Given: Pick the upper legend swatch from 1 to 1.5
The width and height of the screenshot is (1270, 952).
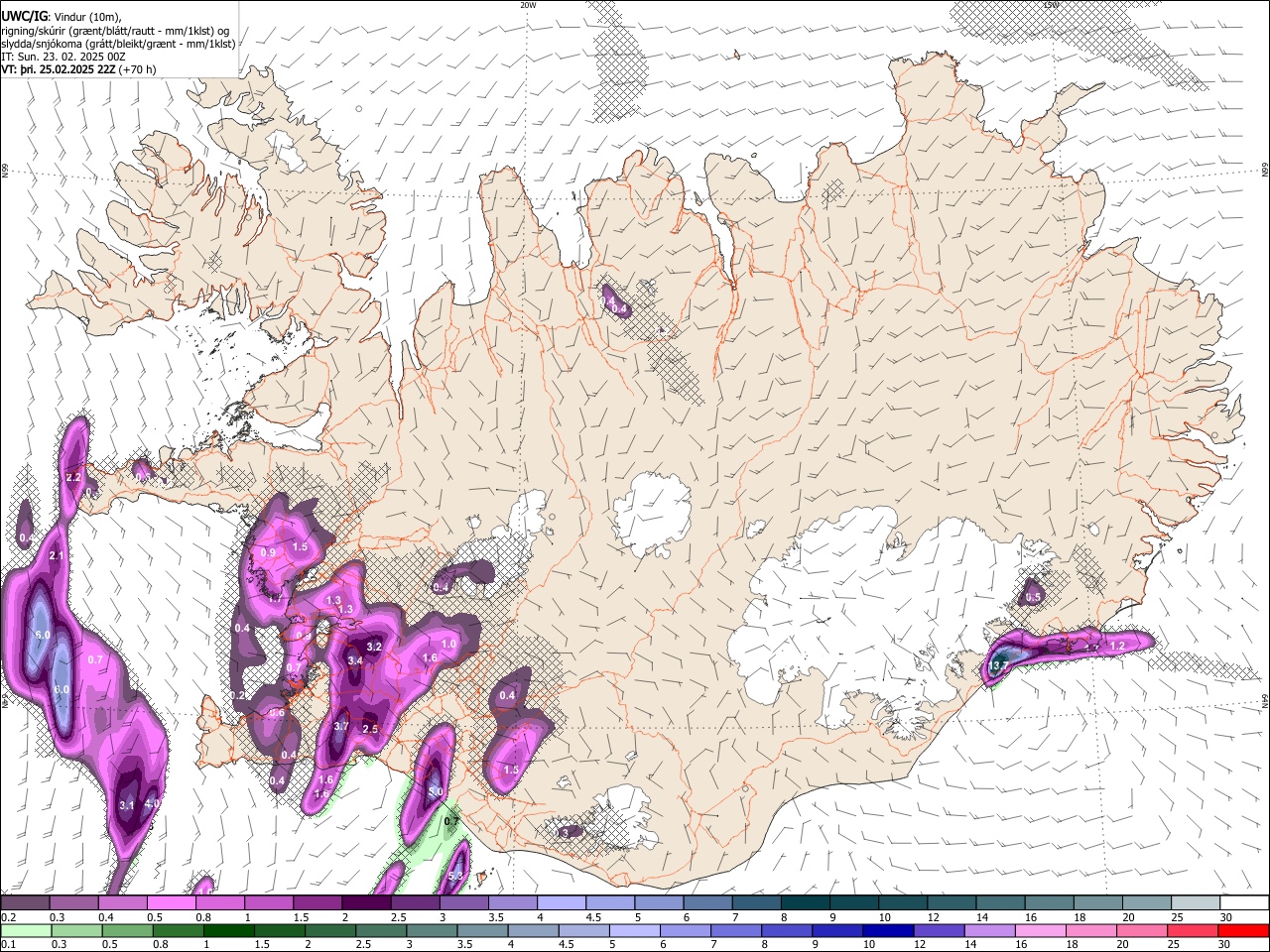Looking at the screenshot, I should point(269,903).
